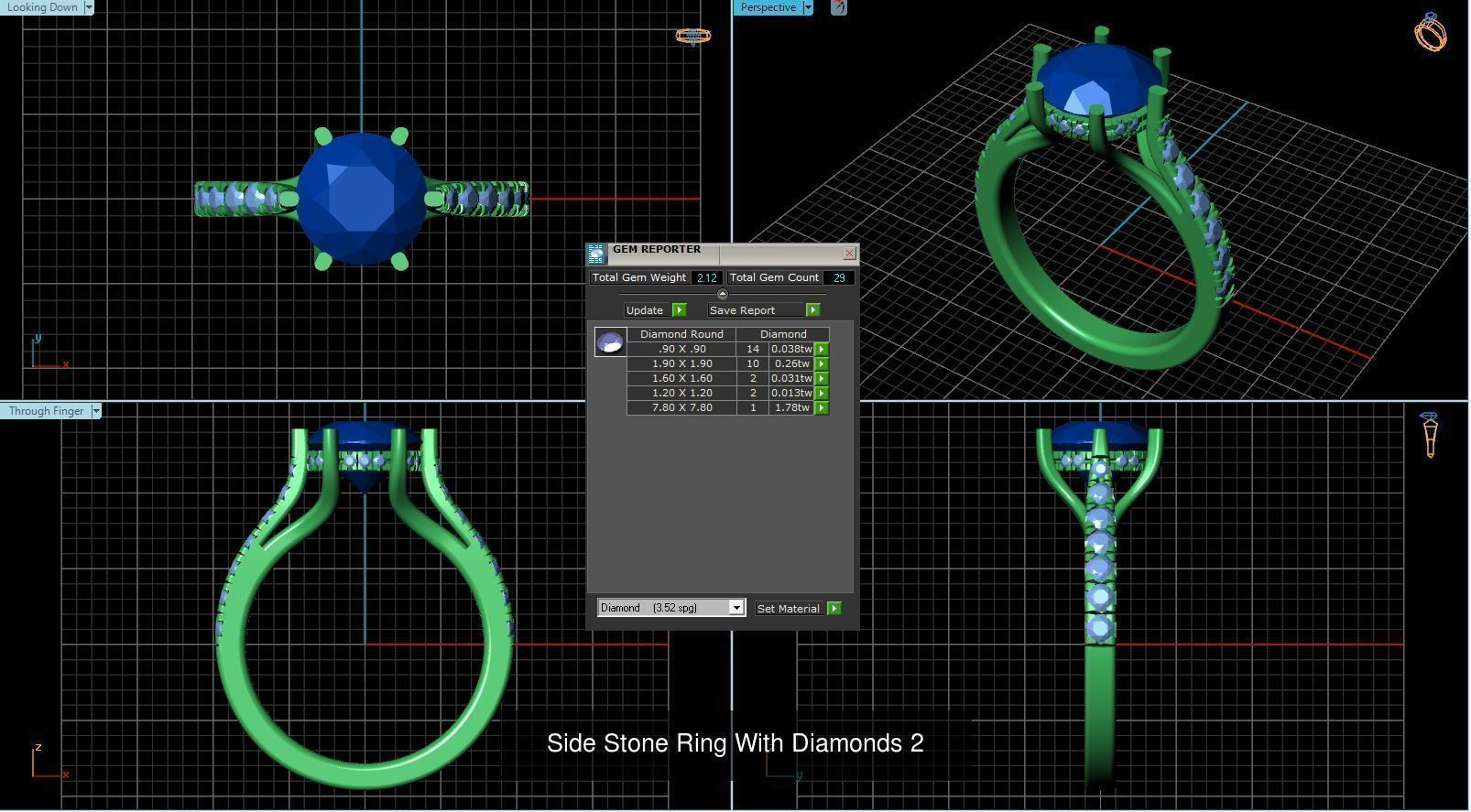Click green arrow on 1.90 X 1.90 row
Image resolution: width=1471 pixels, height=812 pixels.
click(x=822, y=363)
